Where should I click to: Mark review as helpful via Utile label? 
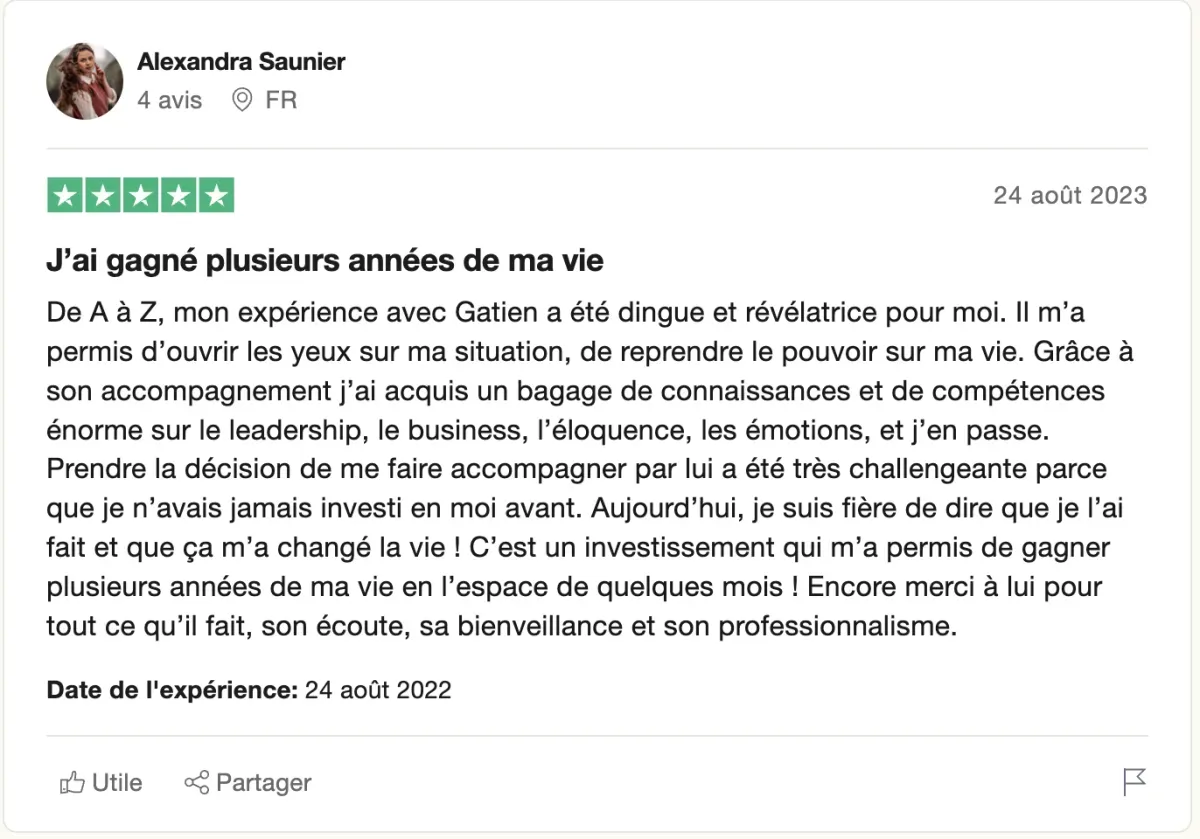tap(117, 782)
